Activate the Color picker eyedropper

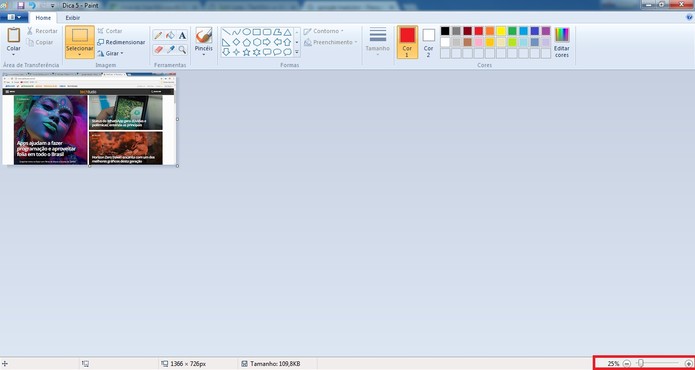(170, 49)
